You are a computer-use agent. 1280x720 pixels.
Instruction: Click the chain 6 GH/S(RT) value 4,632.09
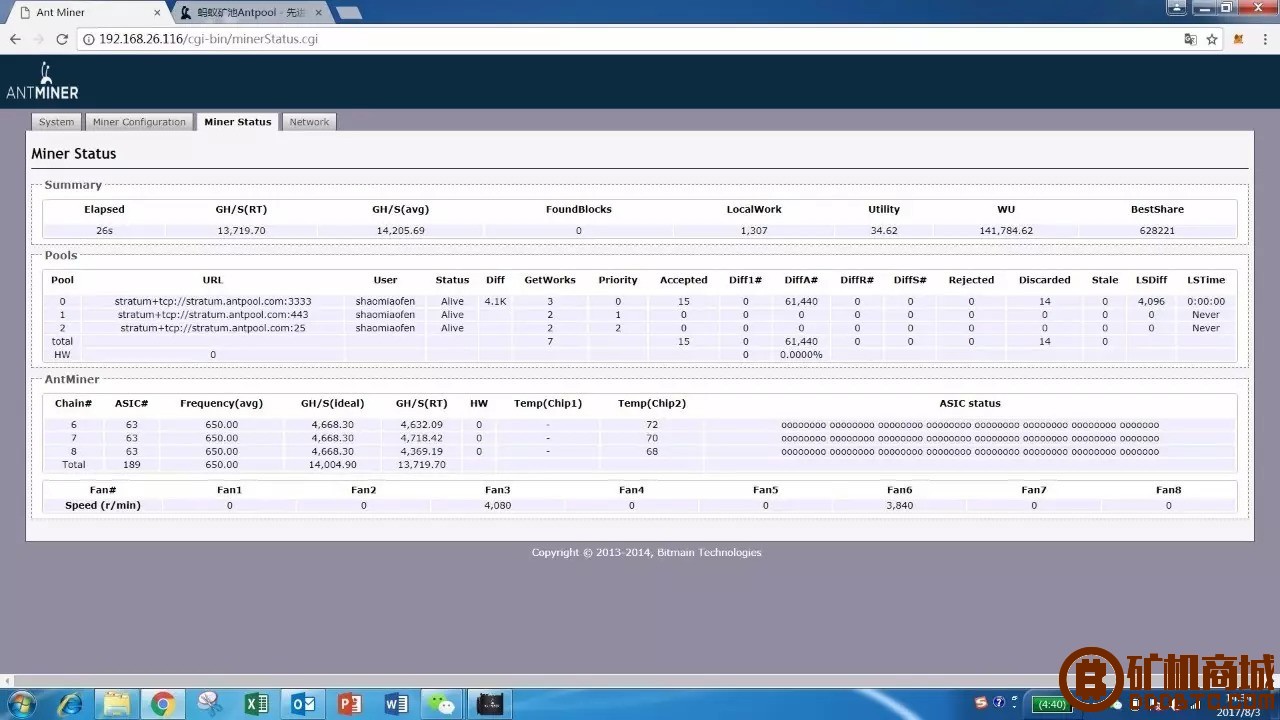click(421, 425)
